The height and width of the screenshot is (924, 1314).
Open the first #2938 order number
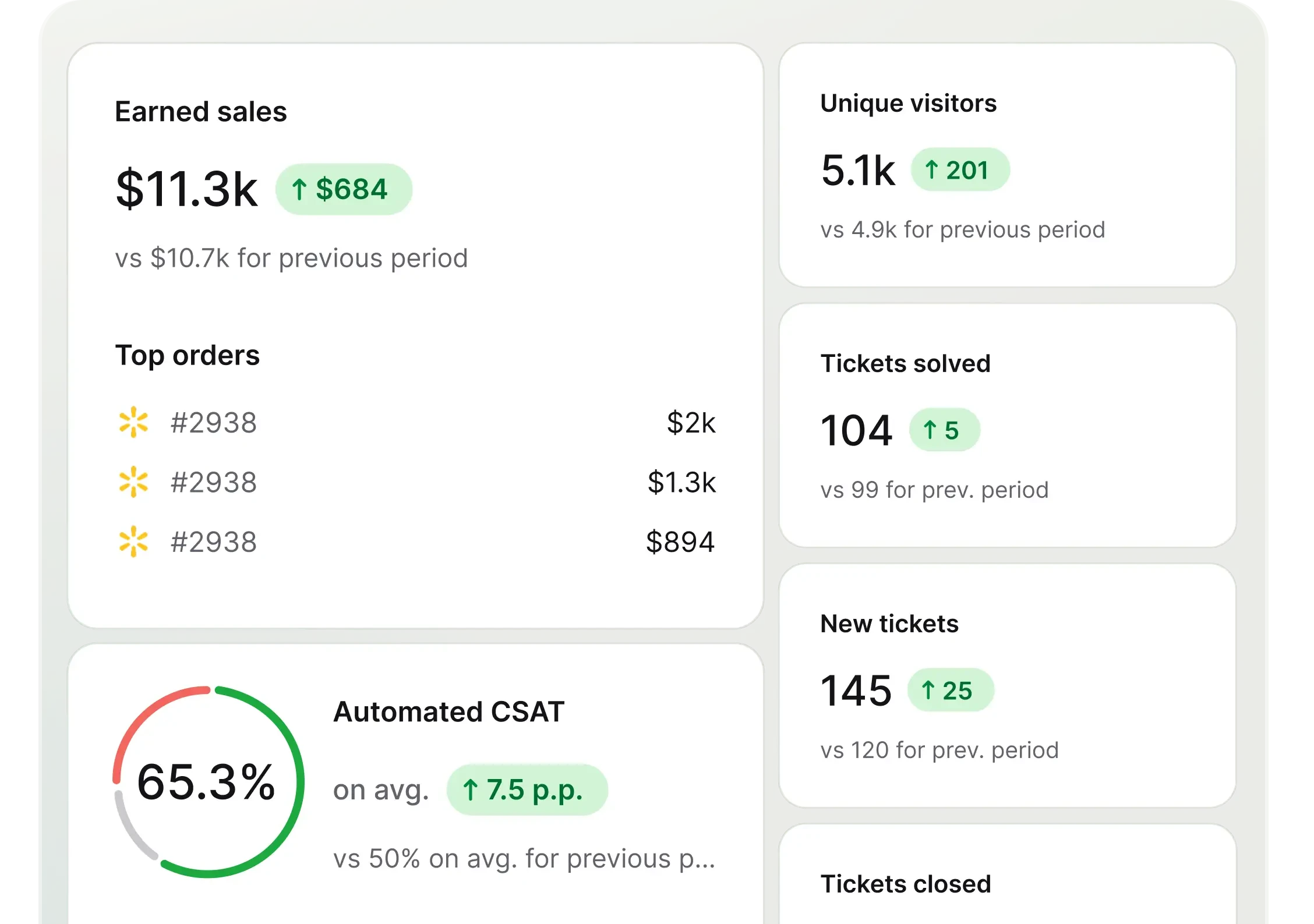(213, 423)
